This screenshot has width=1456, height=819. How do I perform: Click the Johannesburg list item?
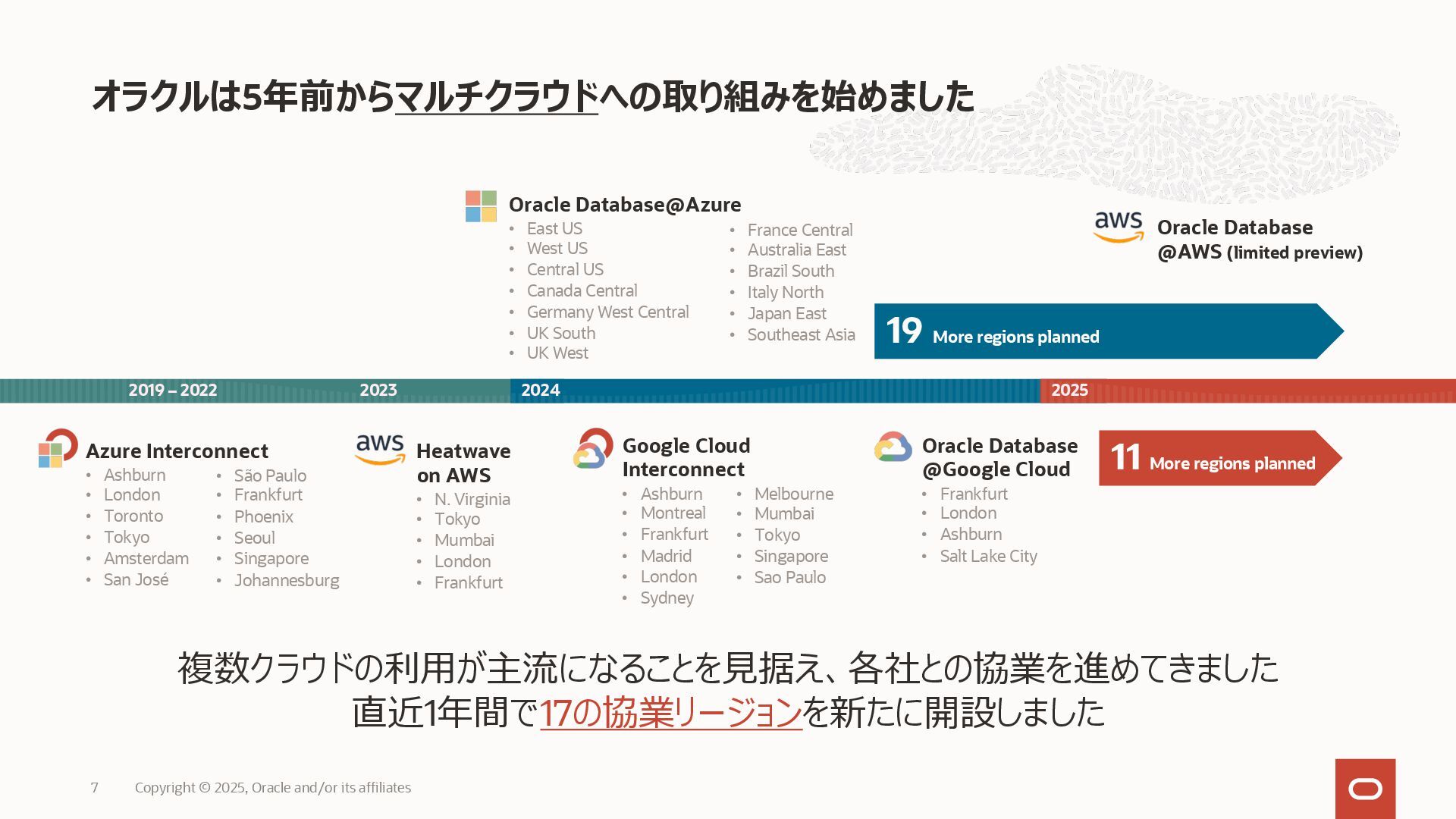pos(287,581)
